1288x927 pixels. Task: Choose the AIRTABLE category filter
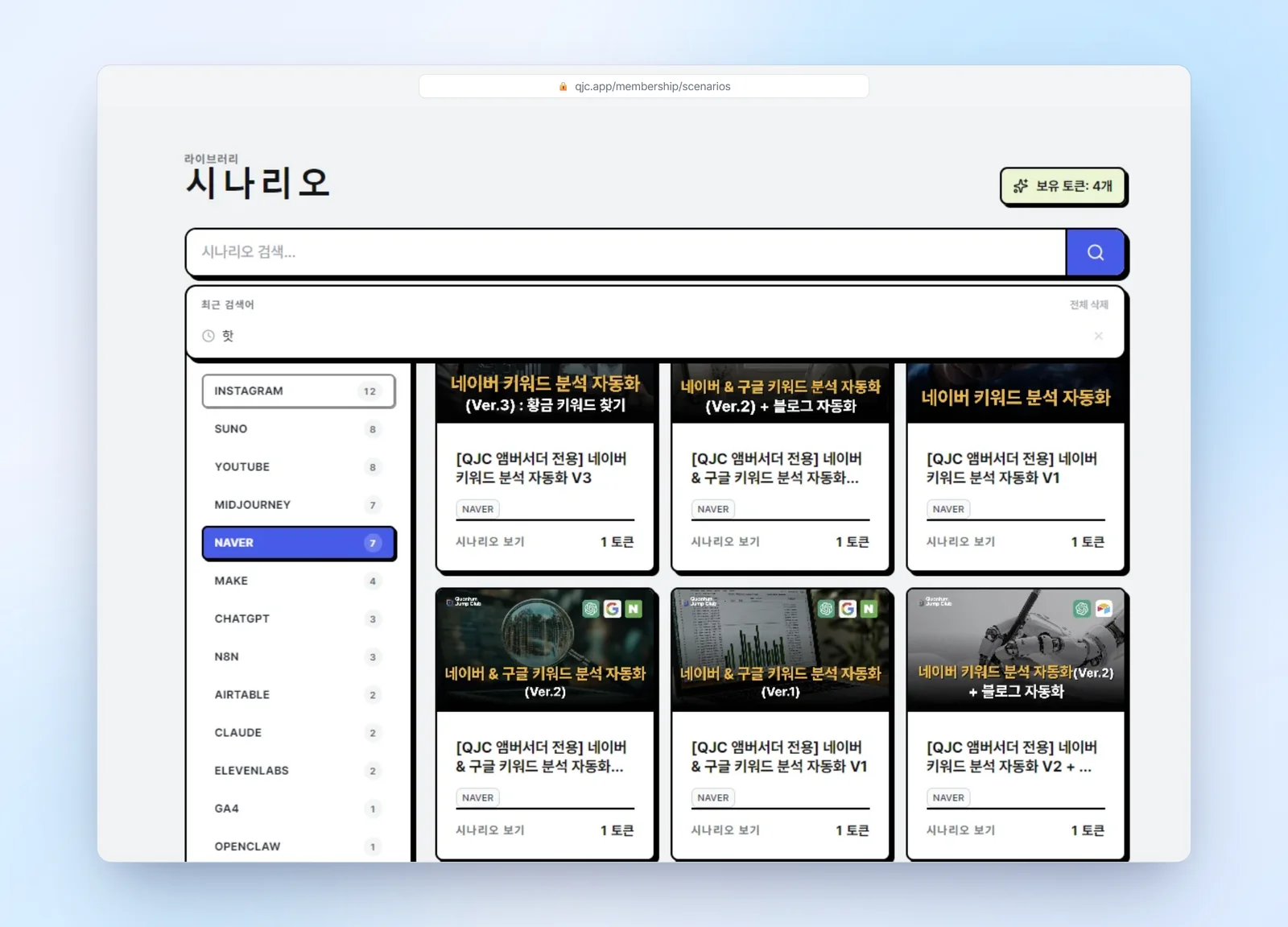(299, 694)
